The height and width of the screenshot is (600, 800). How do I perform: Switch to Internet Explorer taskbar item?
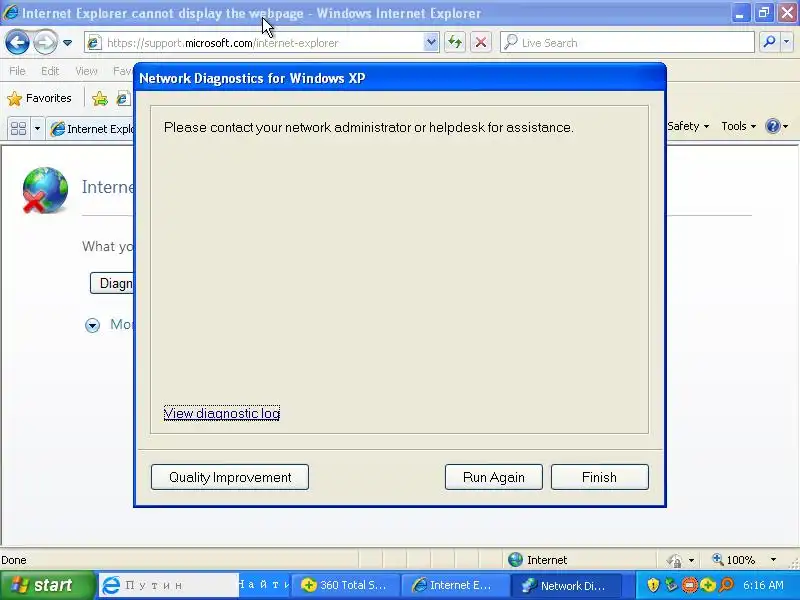(x=455, y=585)
